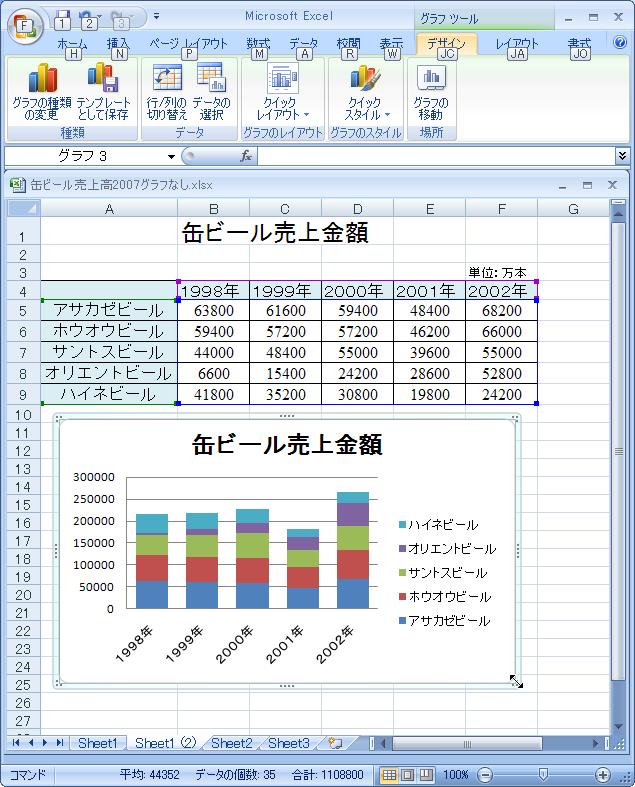Go to previous sheet navigation arrow
This screenshot has height=787, width=635.
pyautogui.click(x=31, y=742)
